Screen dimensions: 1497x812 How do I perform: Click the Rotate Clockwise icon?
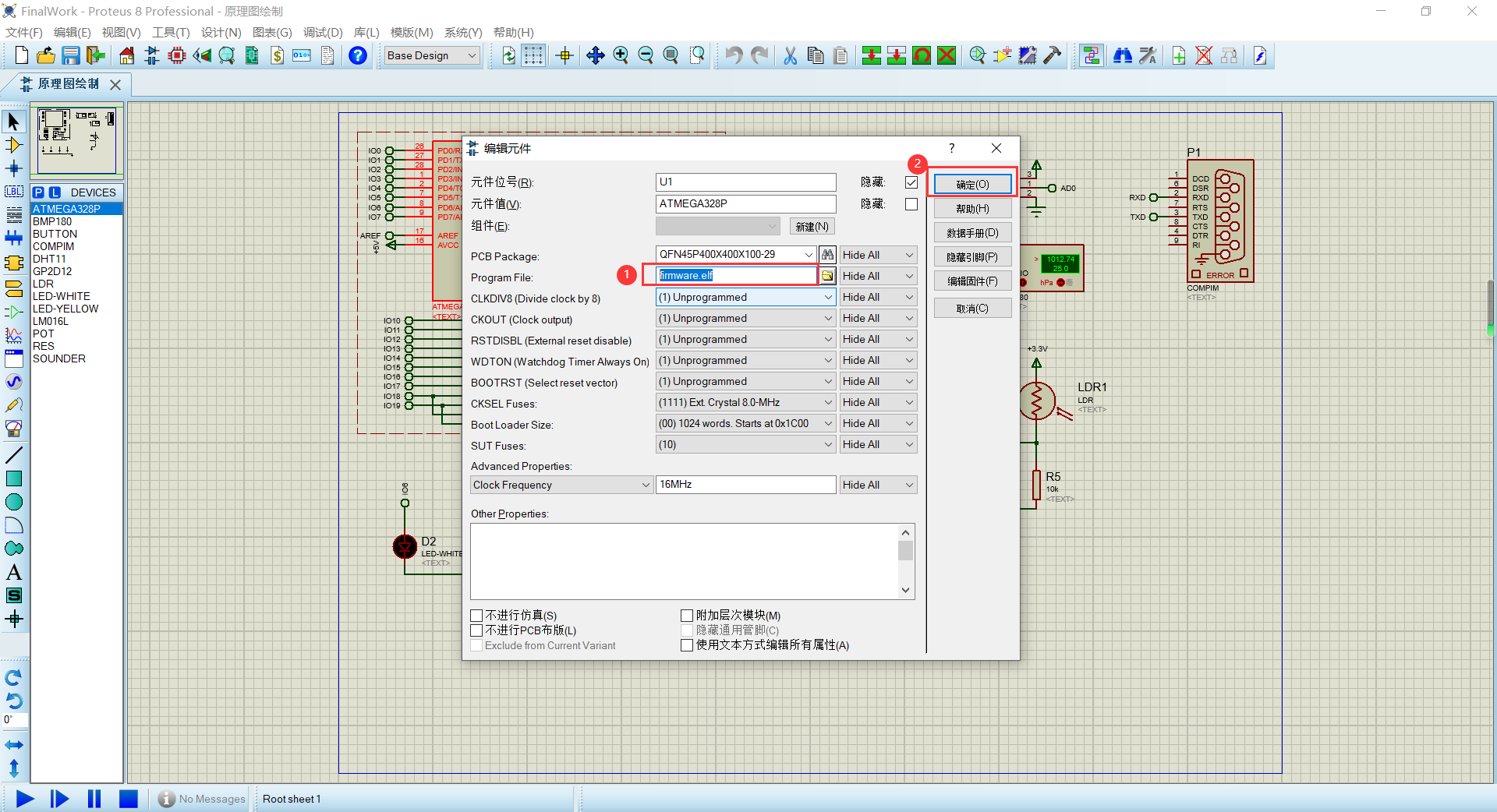(x=14, y=677)
